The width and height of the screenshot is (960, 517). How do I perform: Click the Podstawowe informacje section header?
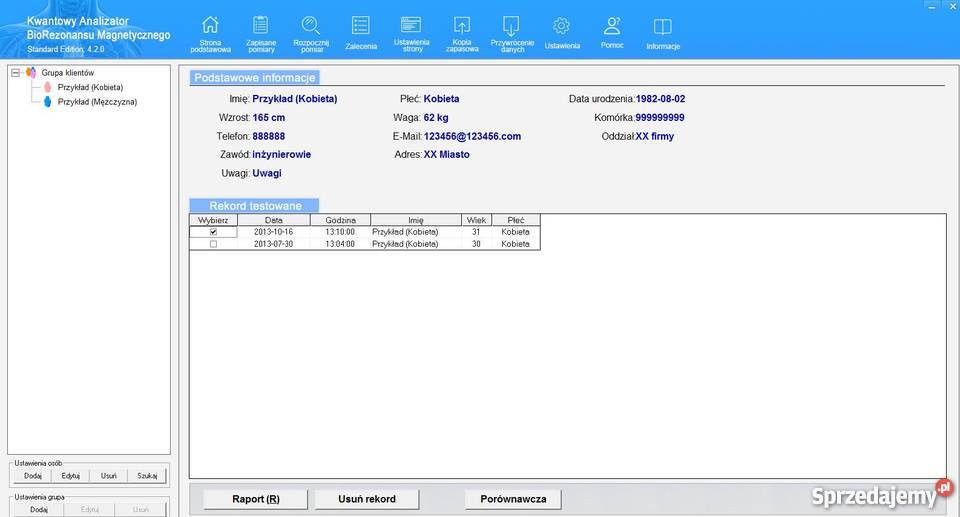255,78
